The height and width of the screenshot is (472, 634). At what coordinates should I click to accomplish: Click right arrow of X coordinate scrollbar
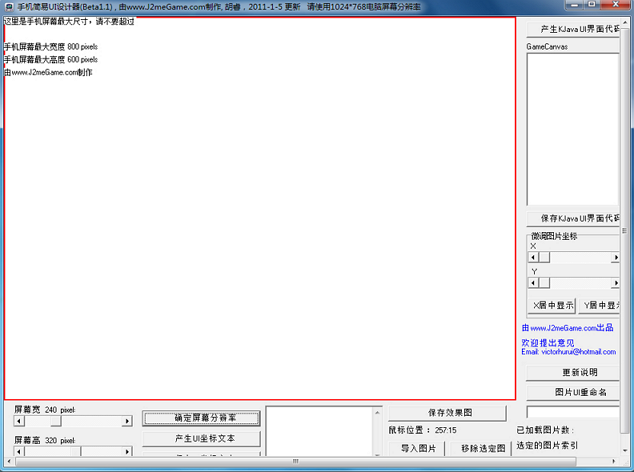(x=615, y=257)
